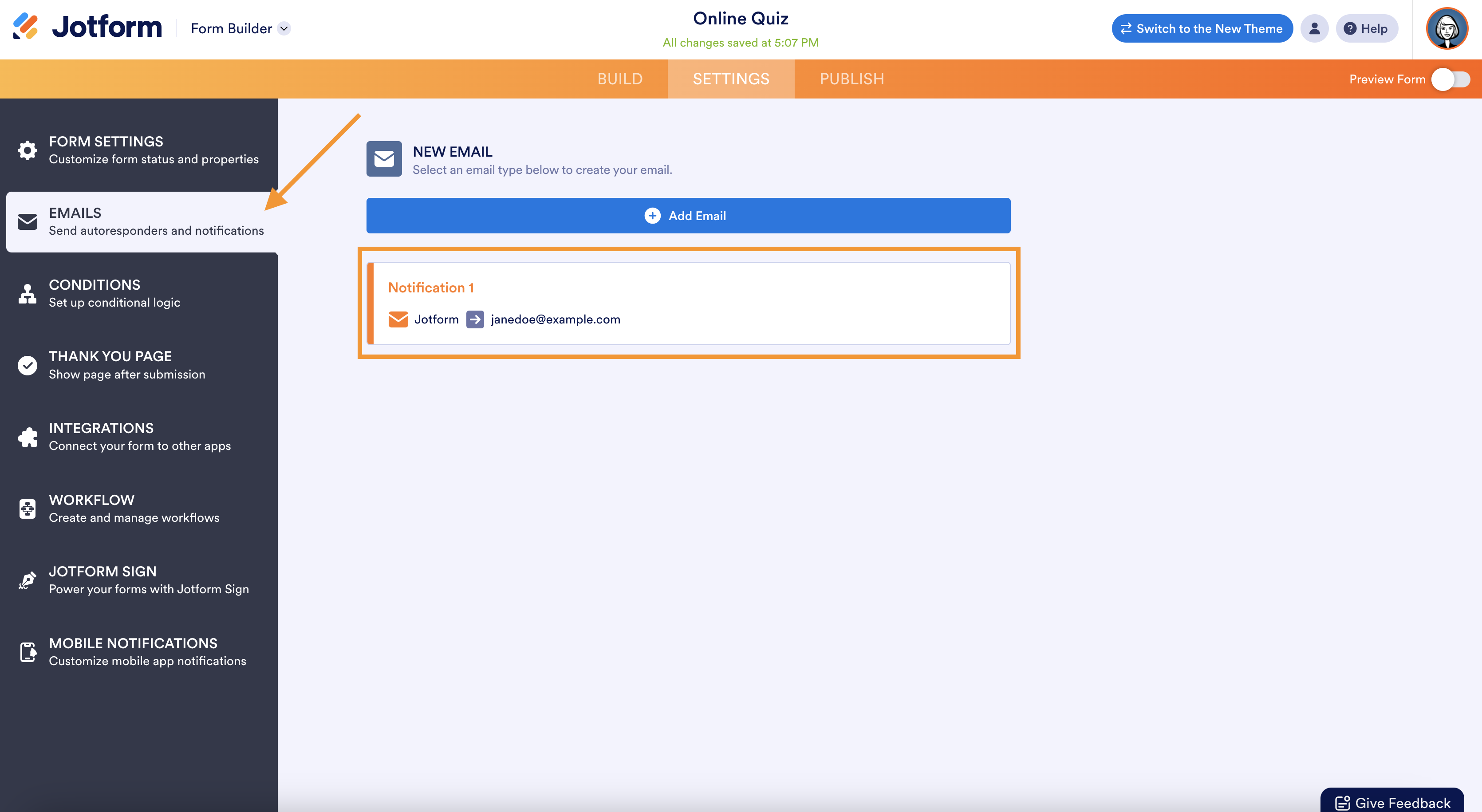Switch to the BUILD tab

pyautogui.click(x=619, y=79)
